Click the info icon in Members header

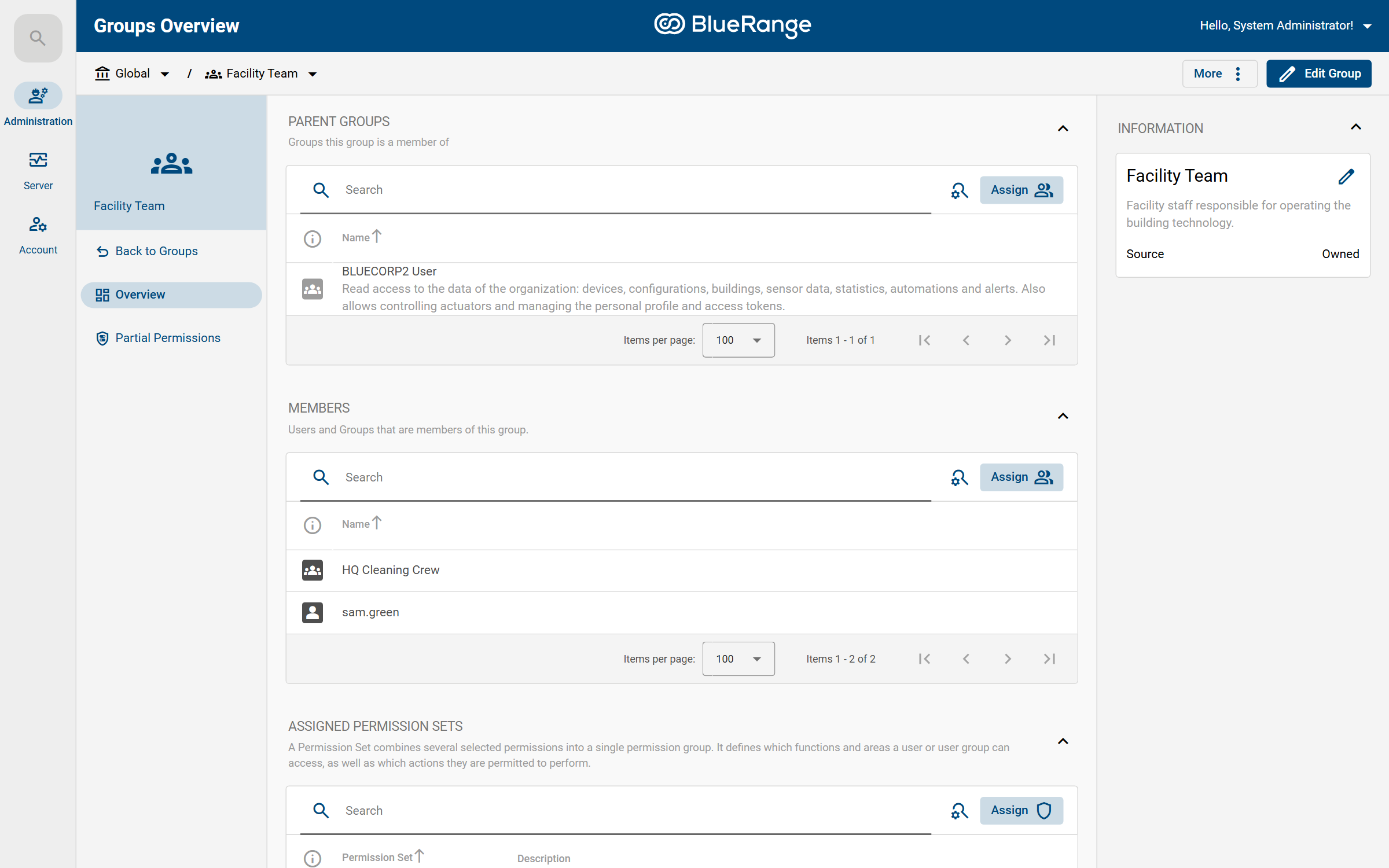tap(313, 525)
